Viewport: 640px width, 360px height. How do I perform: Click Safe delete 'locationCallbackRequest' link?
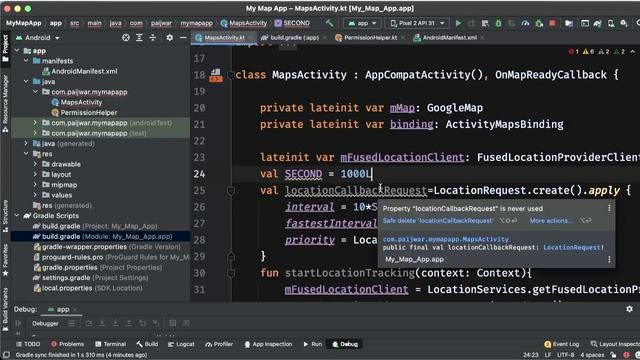point(438,221)
